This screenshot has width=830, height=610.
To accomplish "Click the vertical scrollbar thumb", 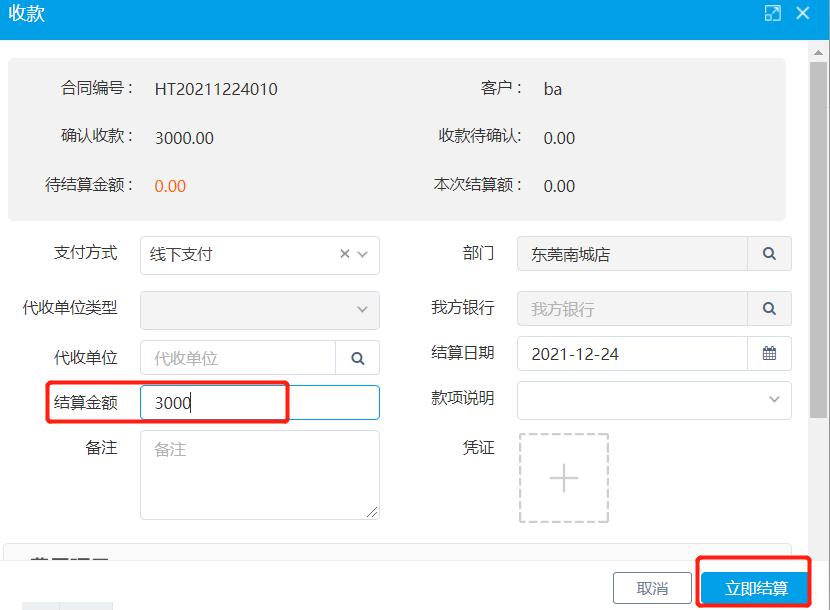I will click(818, 239).
